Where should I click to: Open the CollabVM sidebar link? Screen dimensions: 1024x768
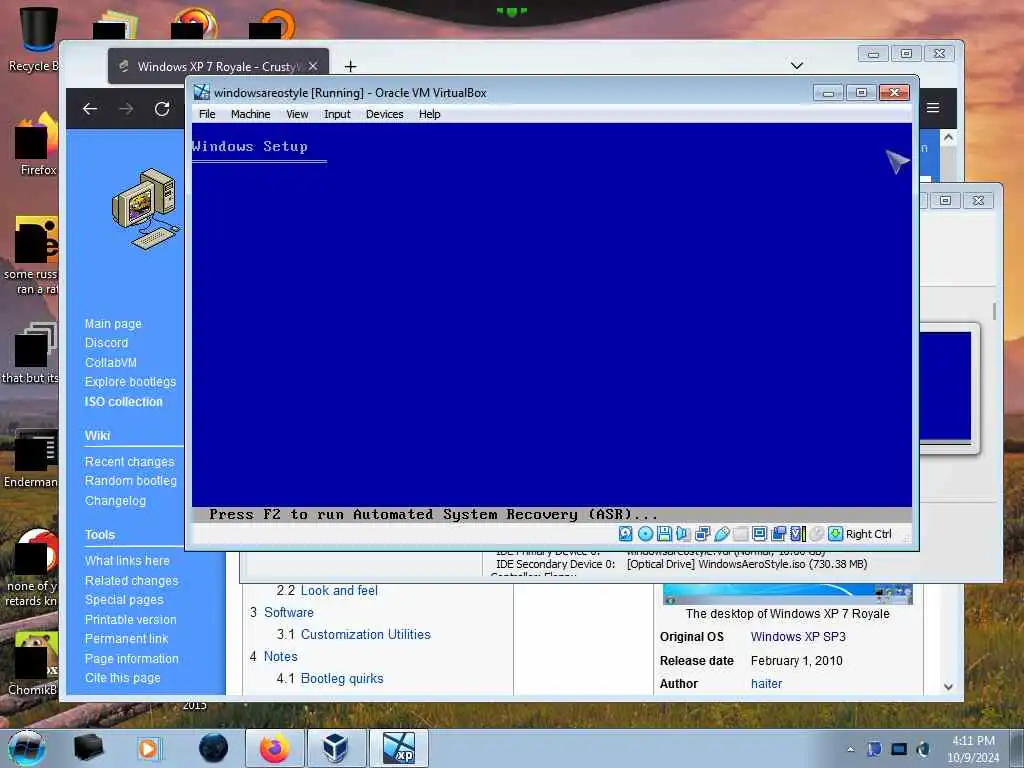110,362
